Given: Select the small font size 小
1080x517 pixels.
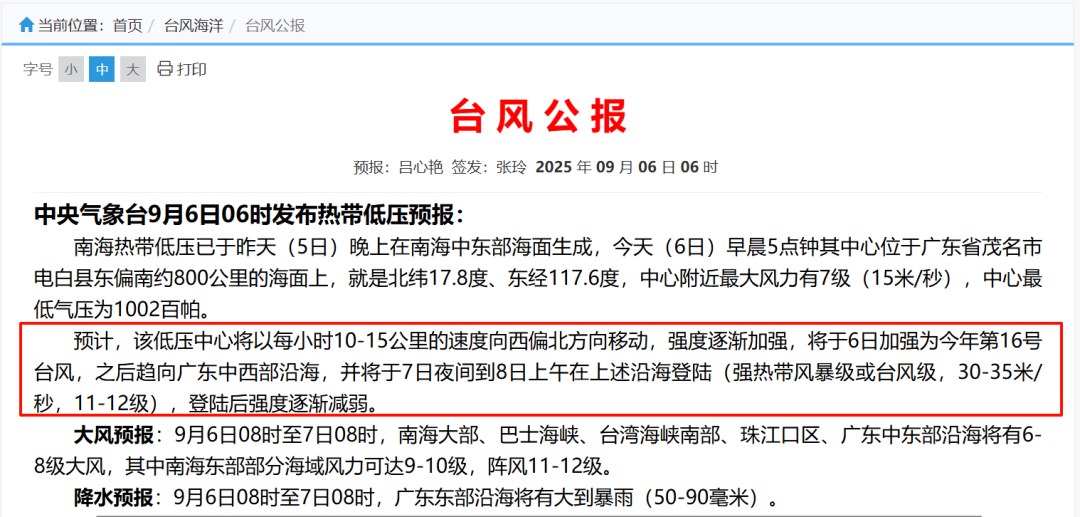Looking at the screenshot, I should [x=71, y=69].
